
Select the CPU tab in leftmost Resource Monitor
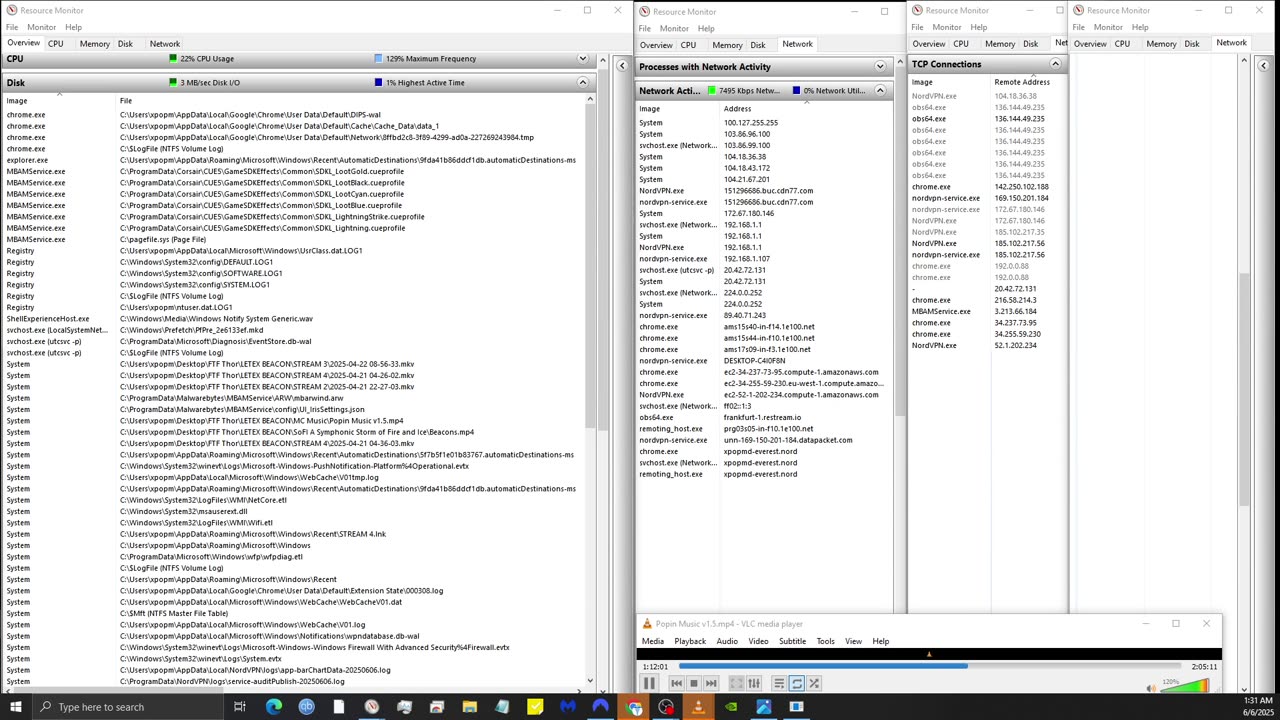56,44
